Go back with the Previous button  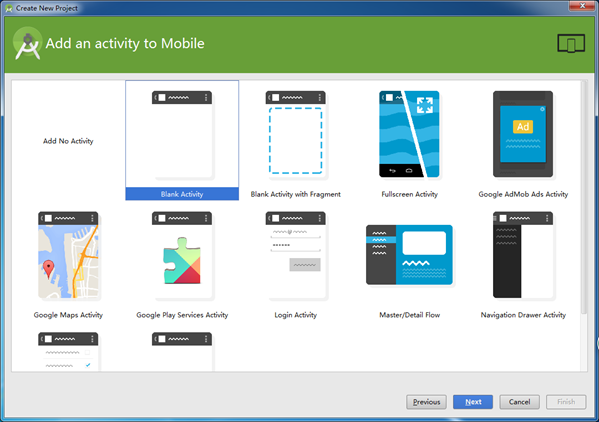click(x=426, y=402)
